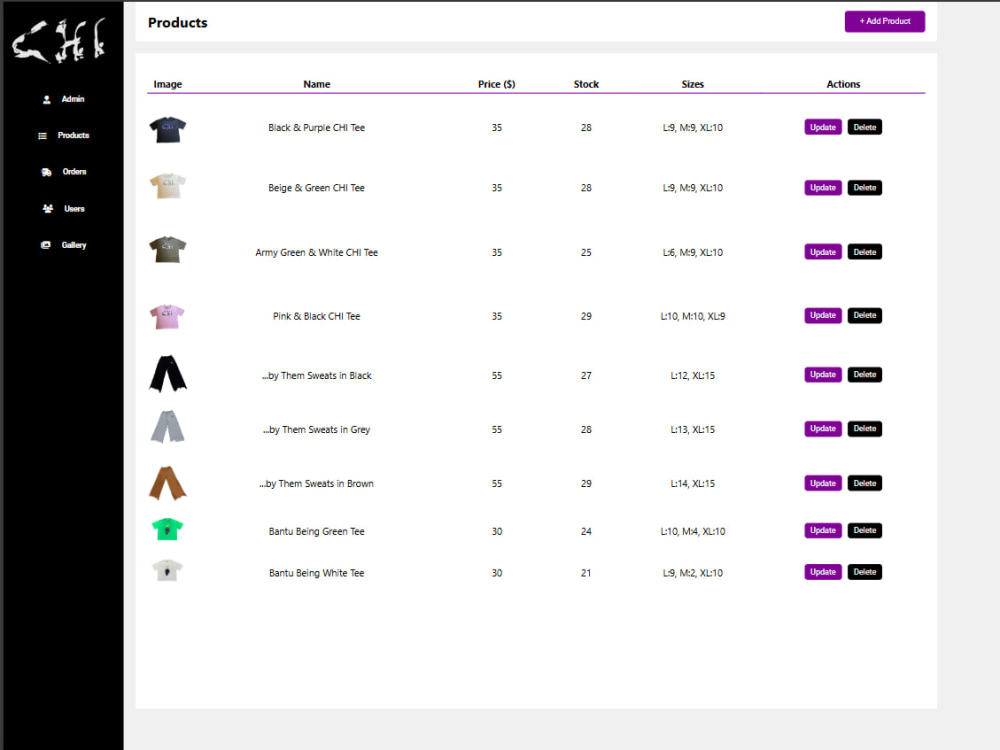1000x750 pixels.
Task: Update the Sweats in Grey product
Action: [823, 429]
